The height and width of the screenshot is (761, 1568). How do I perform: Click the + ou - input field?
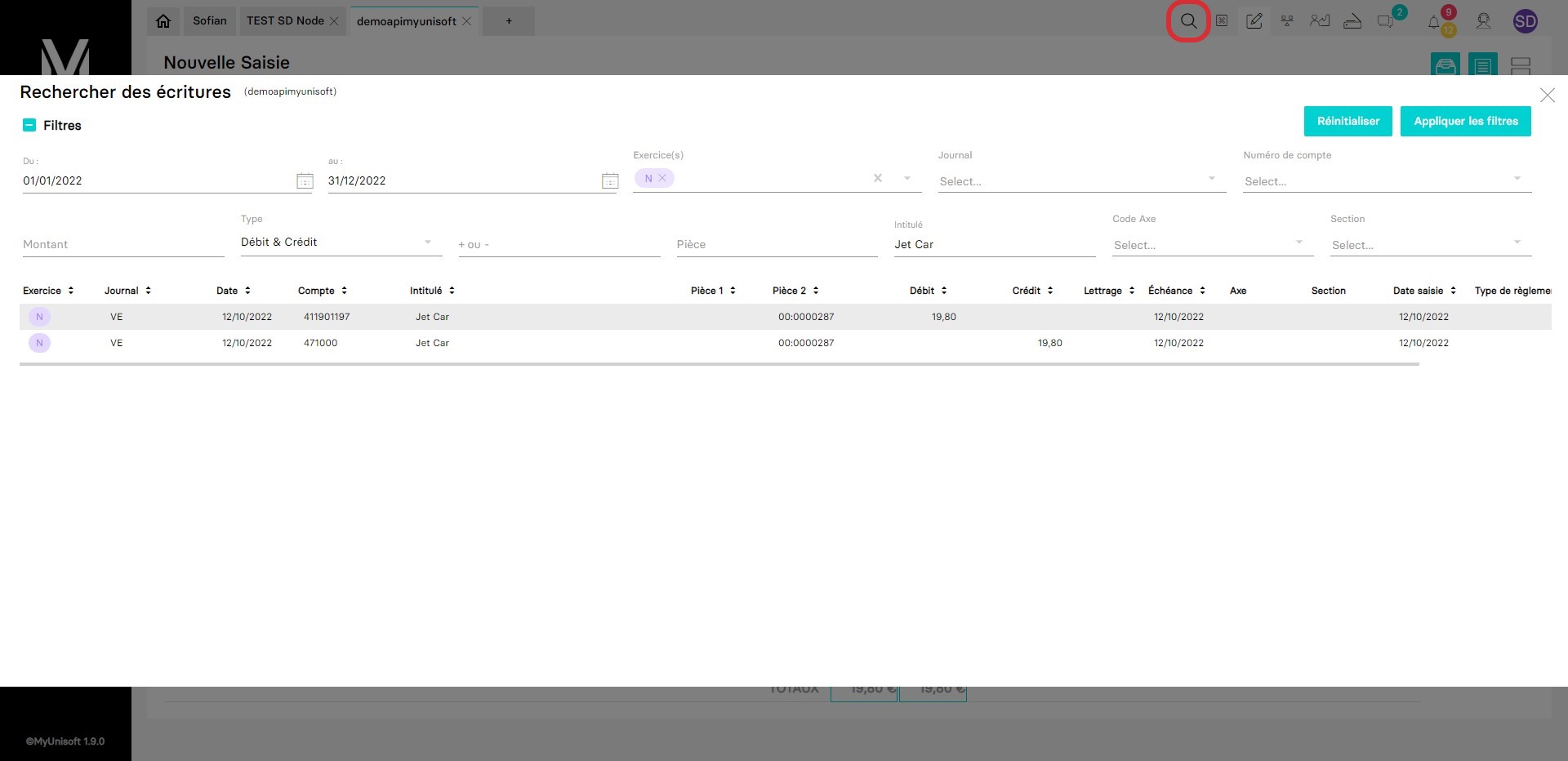coord(559,245)
